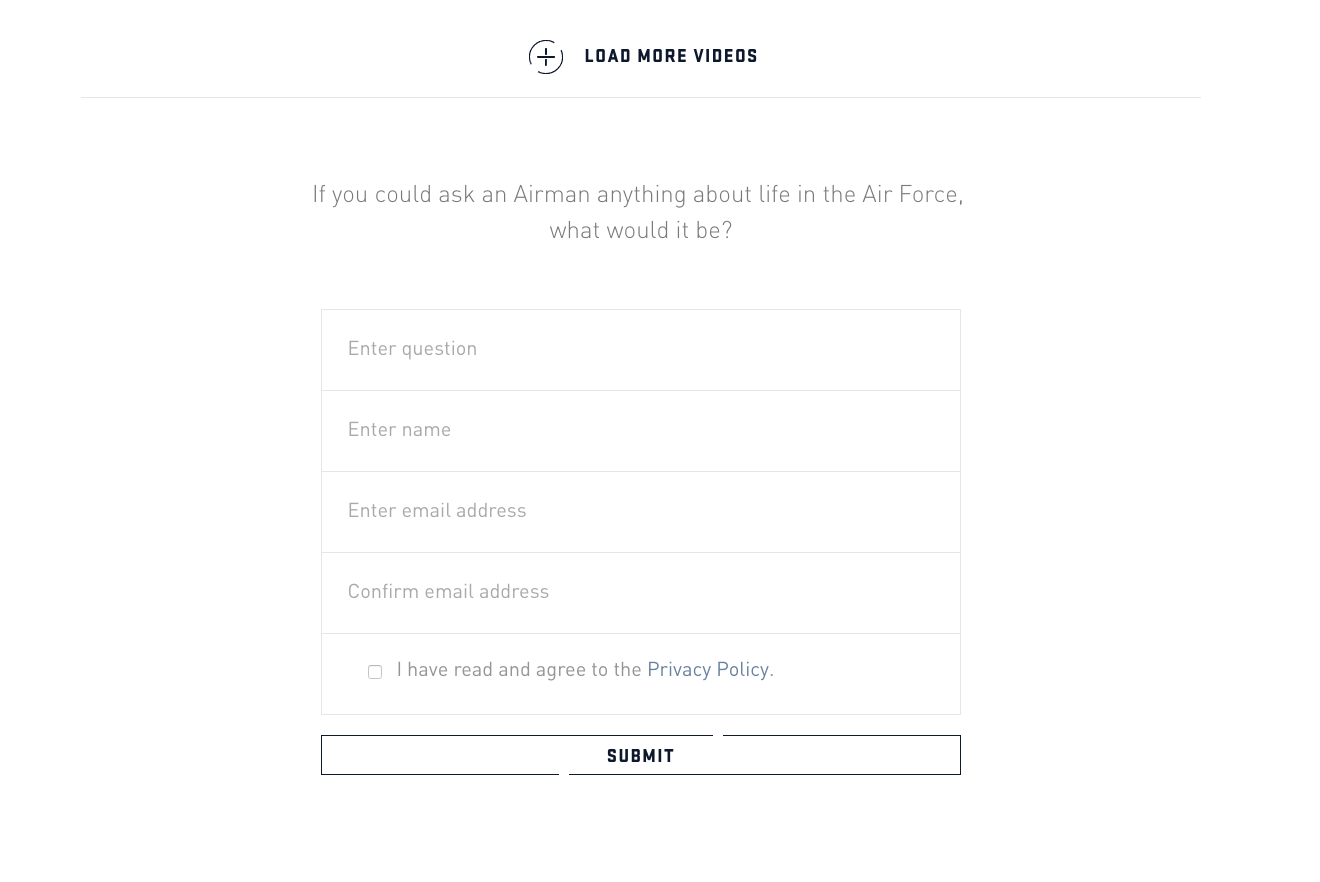Click into the Enter name field
The width and height of the screenshot is (1320, 882).
[640, 431]
